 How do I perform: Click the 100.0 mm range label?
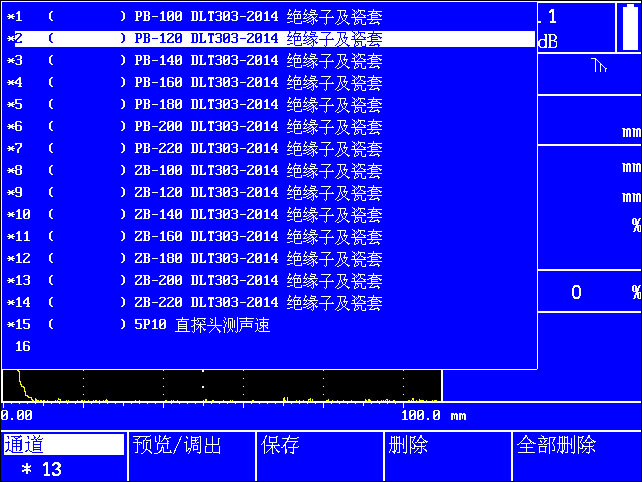pos(433,416)
